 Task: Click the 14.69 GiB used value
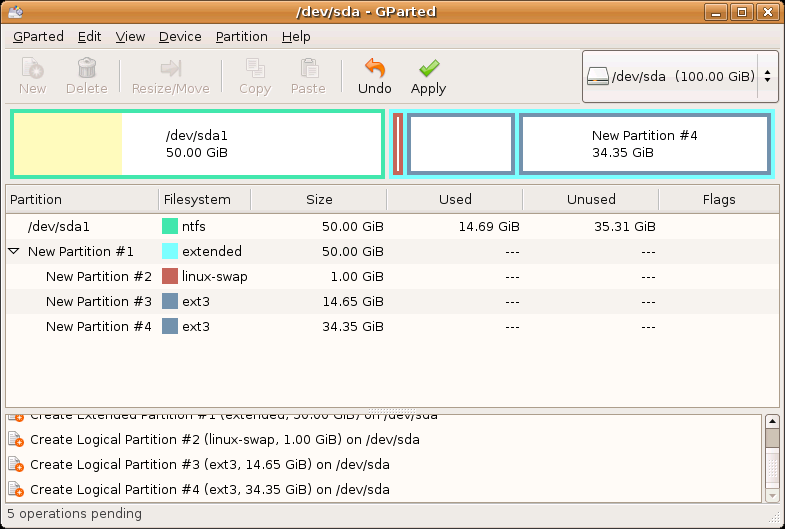click(x=489, y=226)
